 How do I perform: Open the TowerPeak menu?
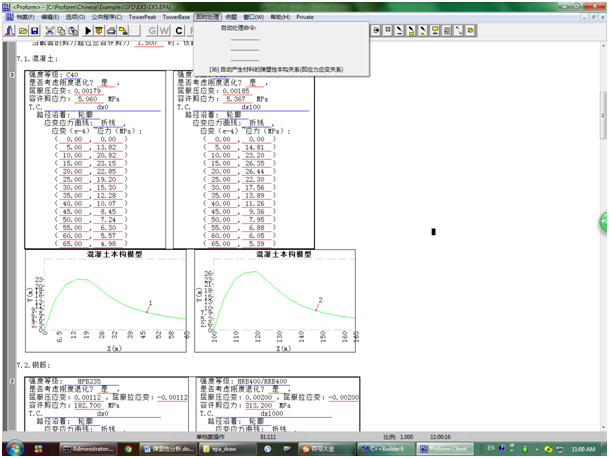[142, 17]
